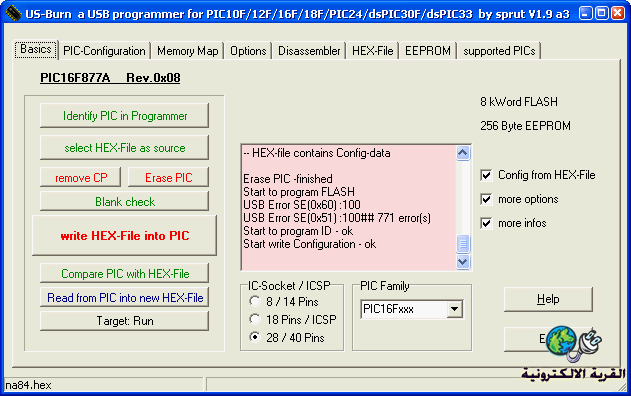631x396 pixels.
Task: Click write HEX-File into PIC
Action: pos(124,235)
